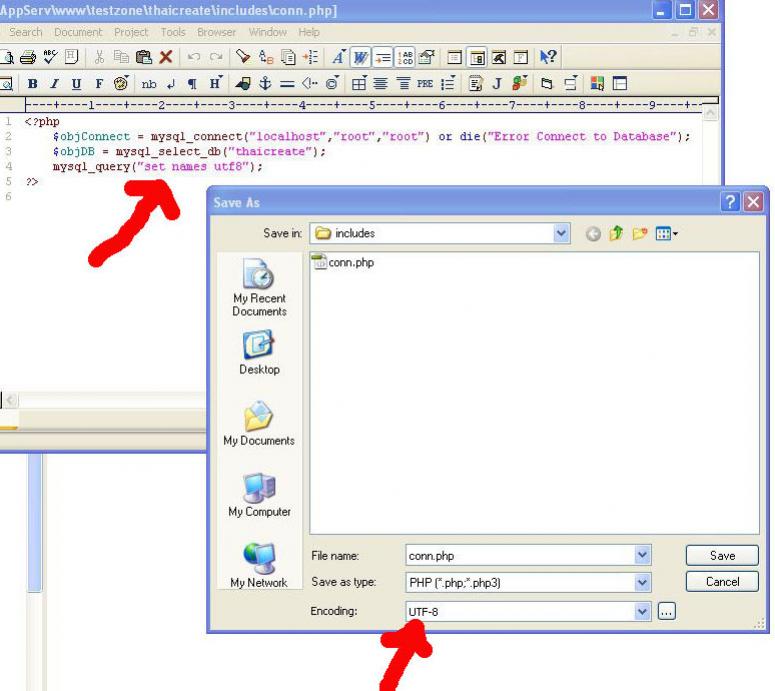Open the Window menu

click(267, 32)
